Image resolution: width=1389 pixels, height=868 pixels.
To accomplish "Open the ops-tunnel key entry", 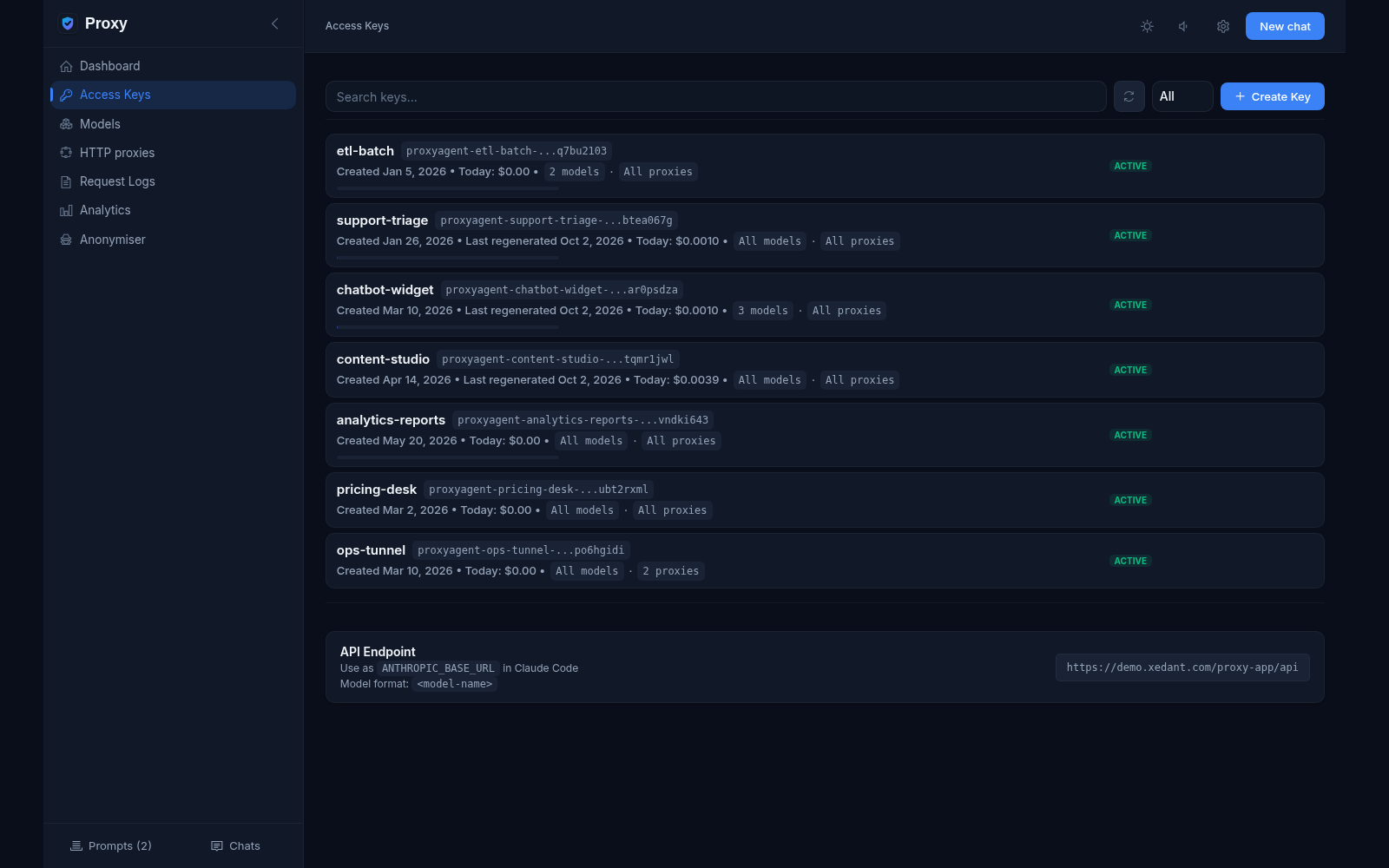I will [x=825, y=561].
